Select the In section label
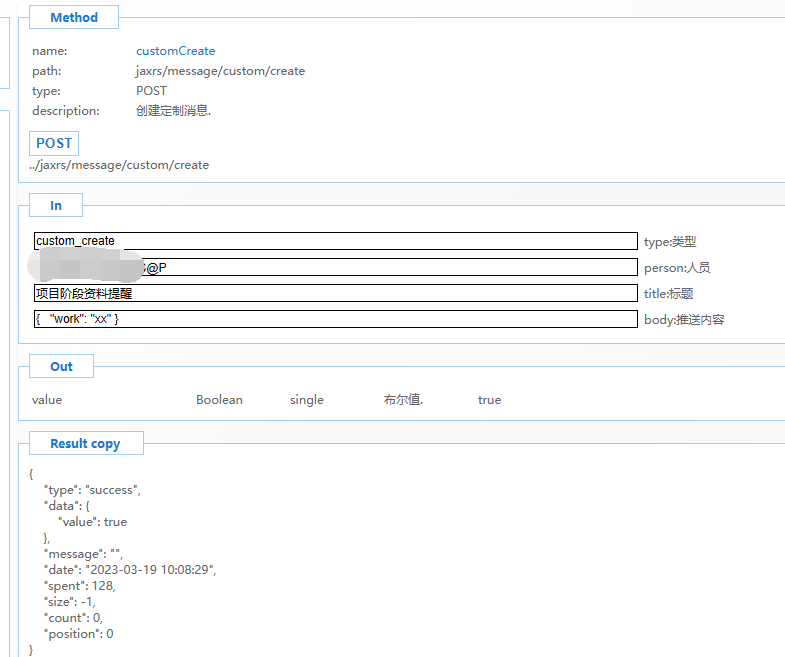The image size is (785, 657). pyautogui.click(x=56, y=205)
